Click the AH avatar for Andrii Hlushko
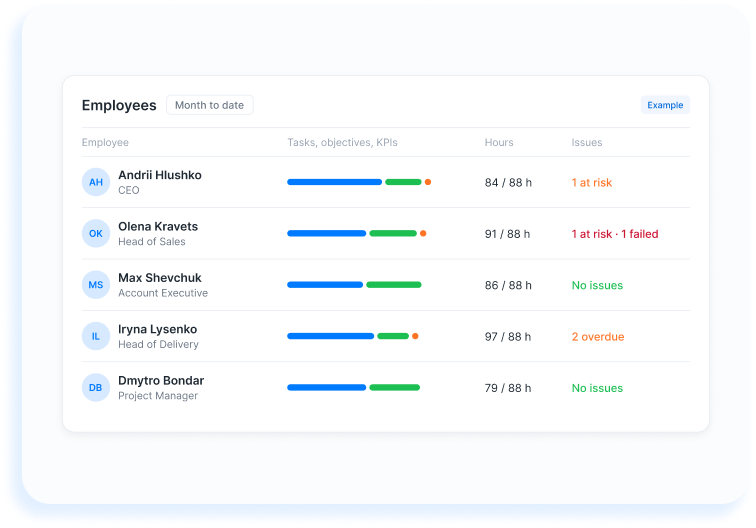The image size is (756, 528). (x=96, y=182)
